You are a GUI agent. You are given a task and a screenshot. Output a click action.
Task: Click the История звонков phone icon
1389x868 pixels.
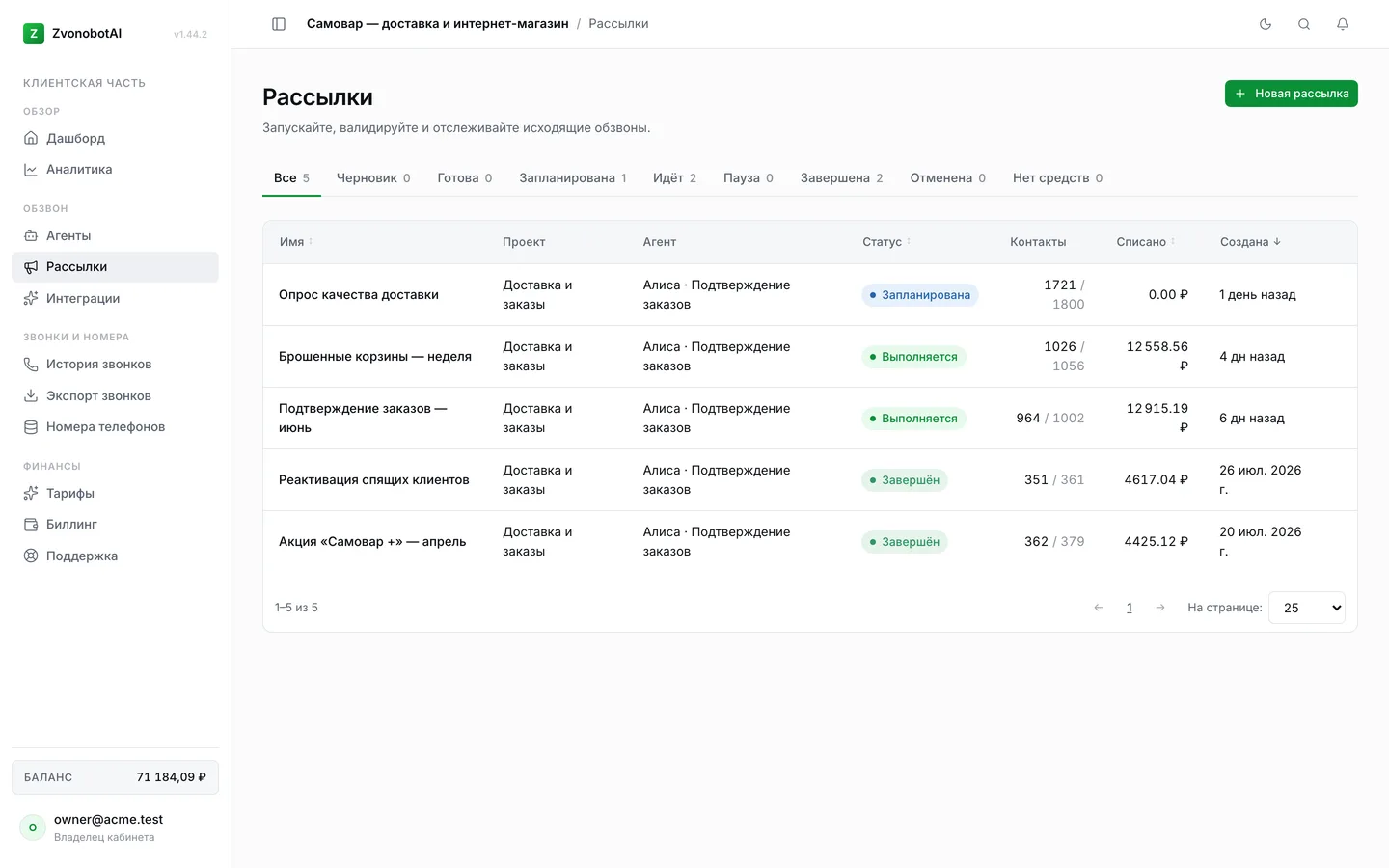click(31, 365)
